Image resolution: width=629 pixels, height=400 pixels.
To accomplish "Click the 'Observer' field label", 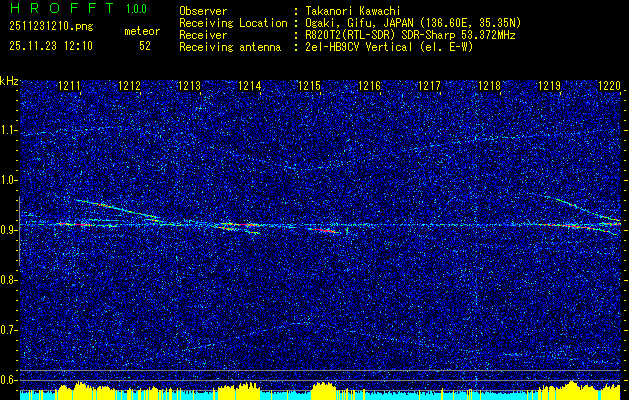I will tap(203, 11).
